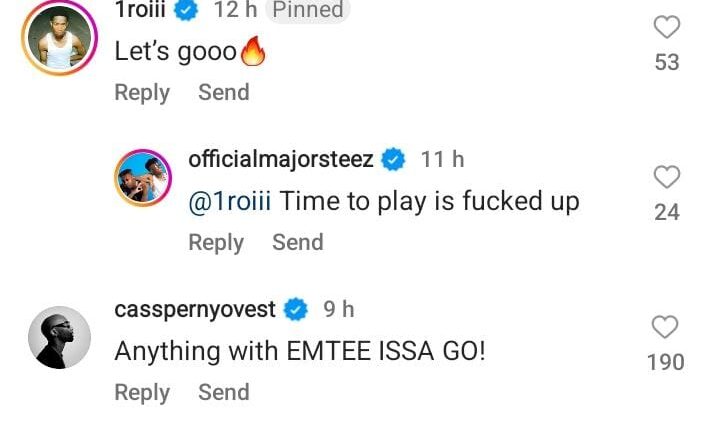Screen dimensions: 720x430
Task: Like 1roiii's "Let's gooo" comment
Action: (666, 28)
